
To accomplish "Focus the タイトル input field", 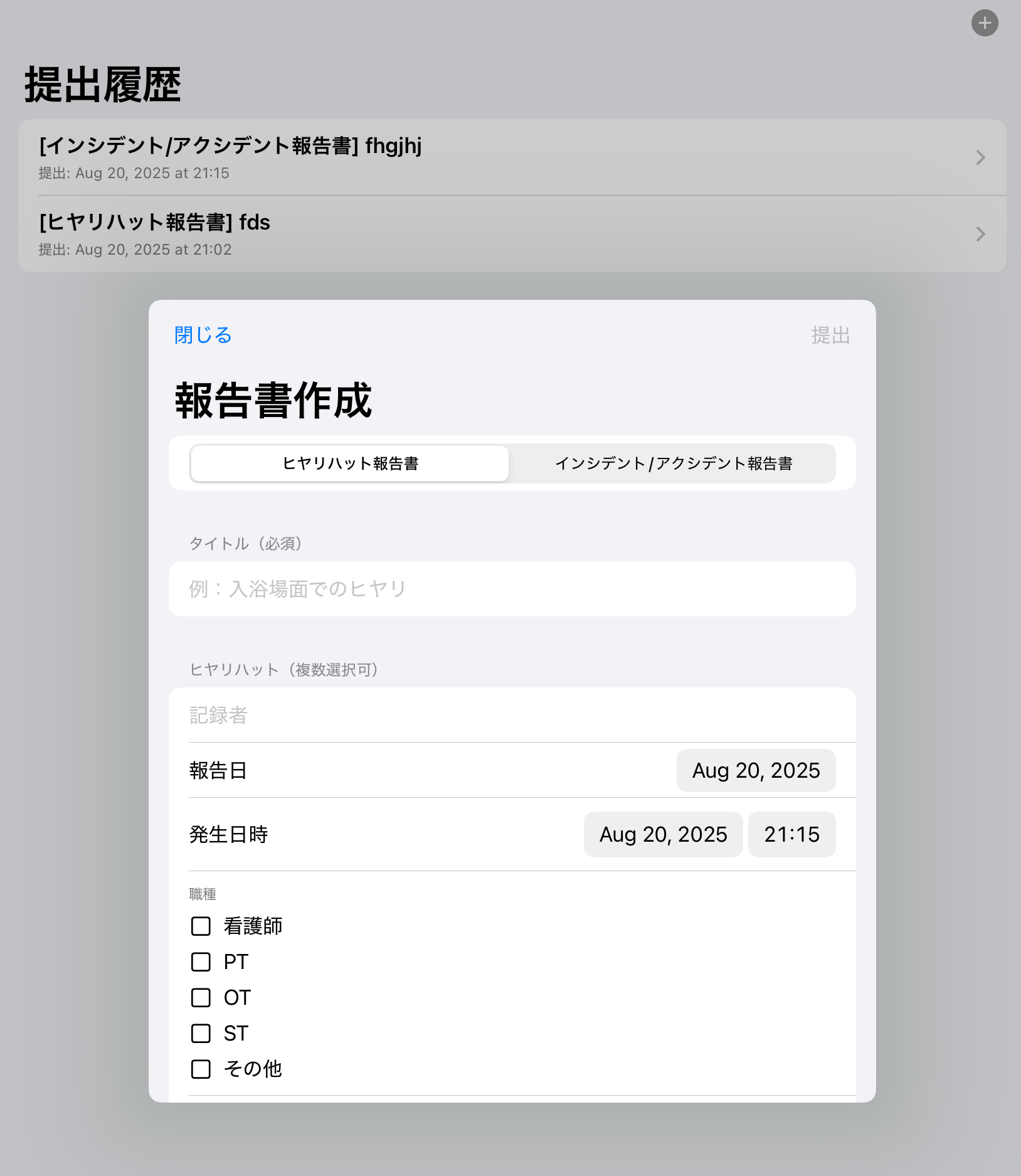I will pyautogui.click(x=511, y=589).
